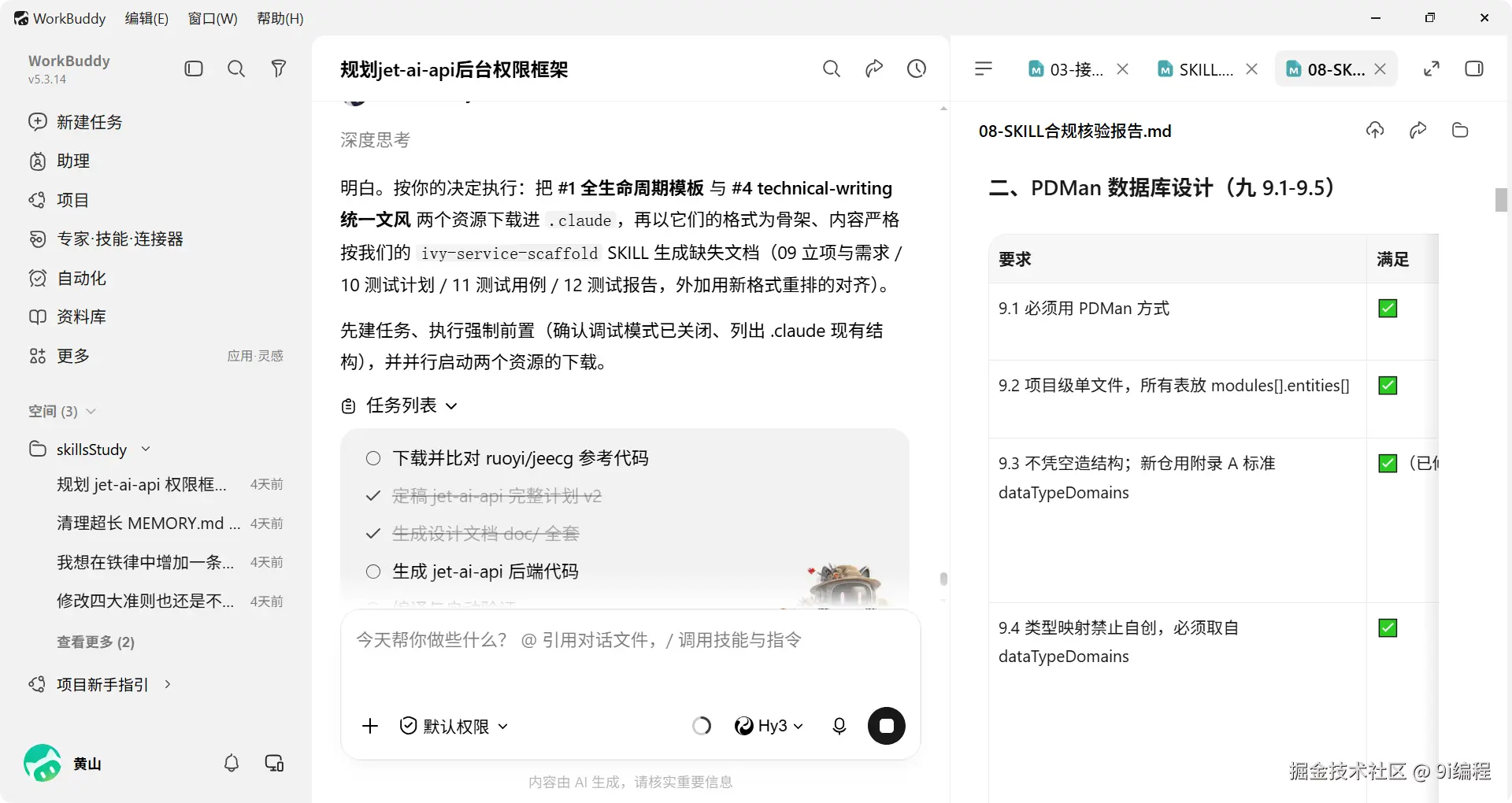Stop the running generation

(887, 726)
